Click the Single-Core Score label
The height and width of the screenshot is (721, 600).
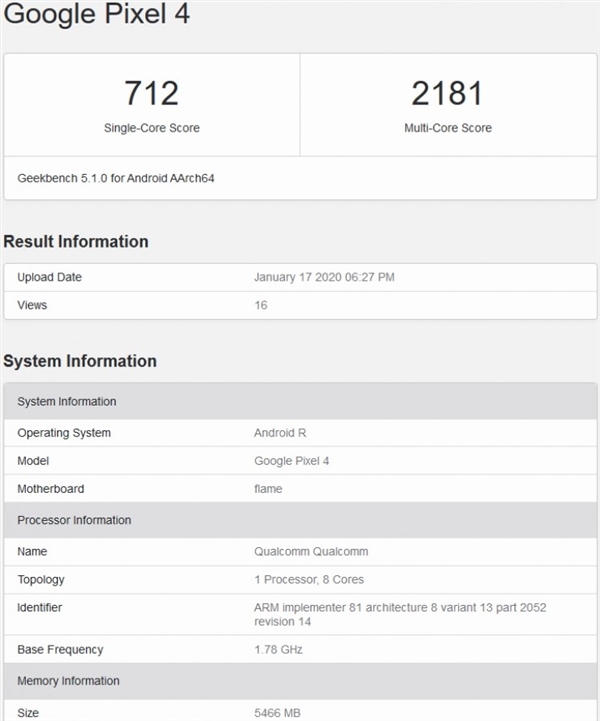151,128
